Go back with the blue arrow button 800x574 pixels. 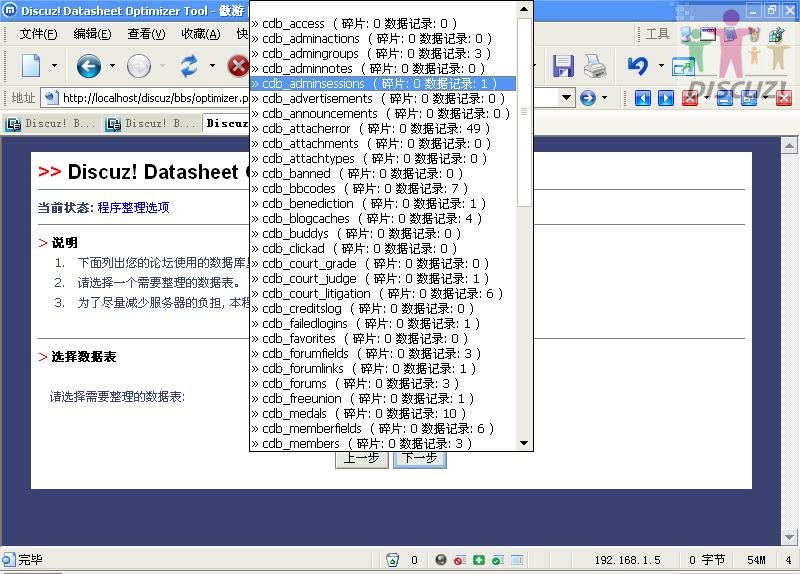(x=88, y=66)
